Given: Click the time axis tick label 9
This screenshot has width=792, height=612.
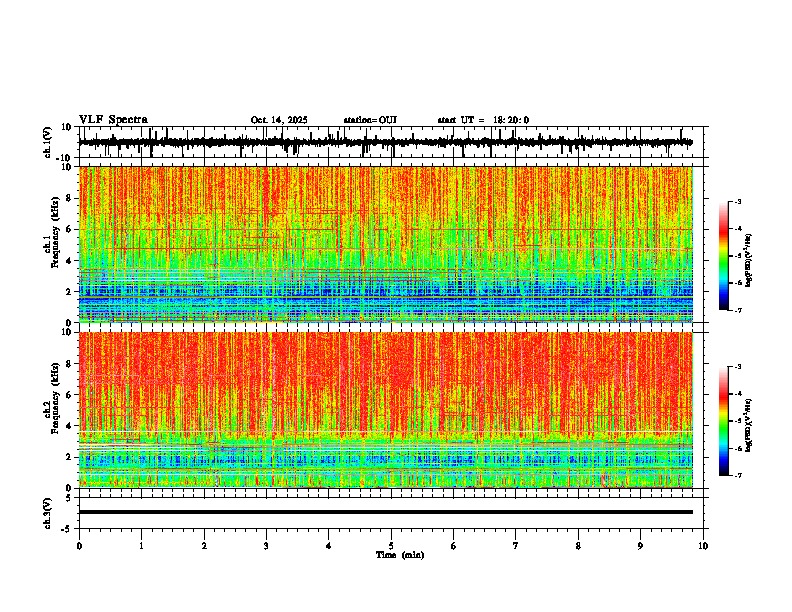Looking at the screenshot, I should (640, 546).
